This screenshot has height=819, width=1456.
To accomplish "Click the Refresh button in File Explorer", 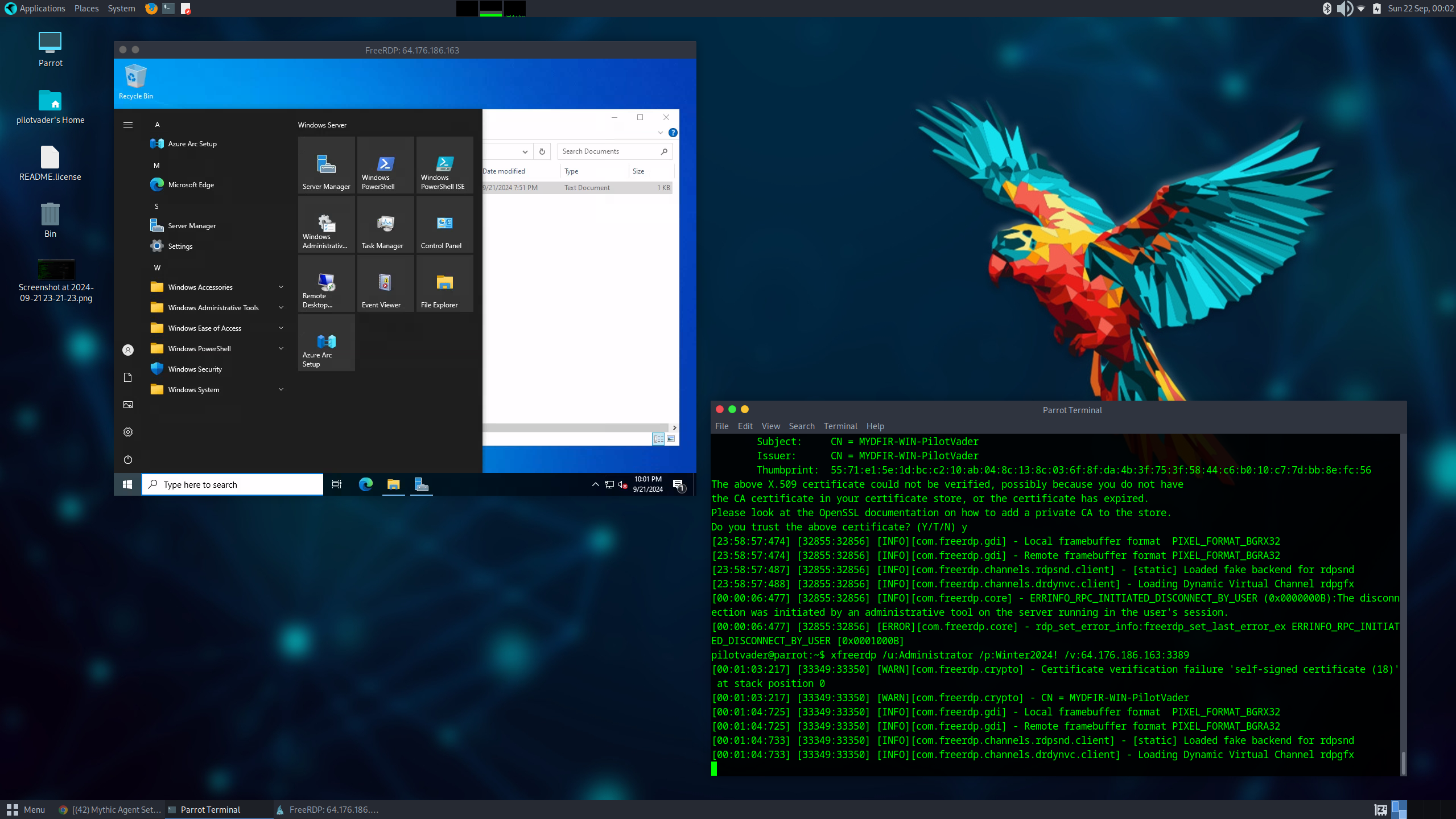I will [x=541, y=151].
